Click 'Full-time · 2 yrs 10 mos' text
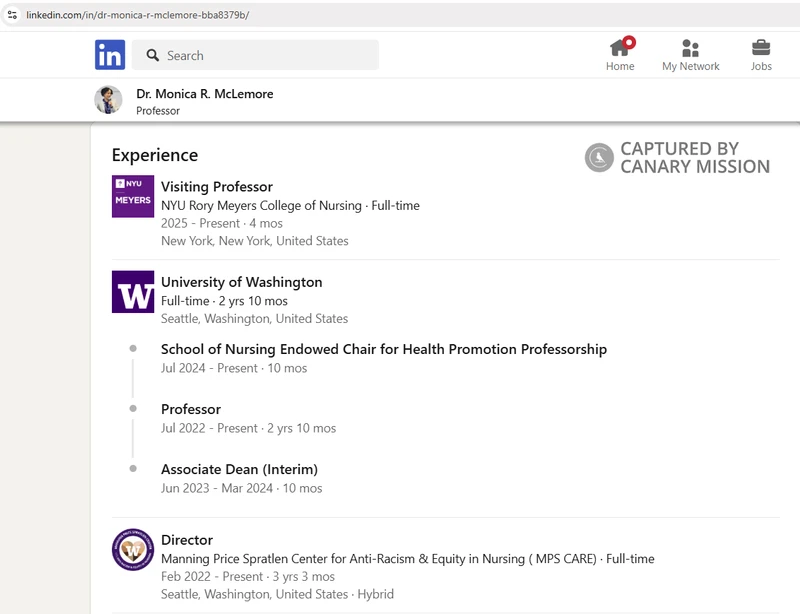The width and height of the screenshot is (800, 614). tap(224, 301)
